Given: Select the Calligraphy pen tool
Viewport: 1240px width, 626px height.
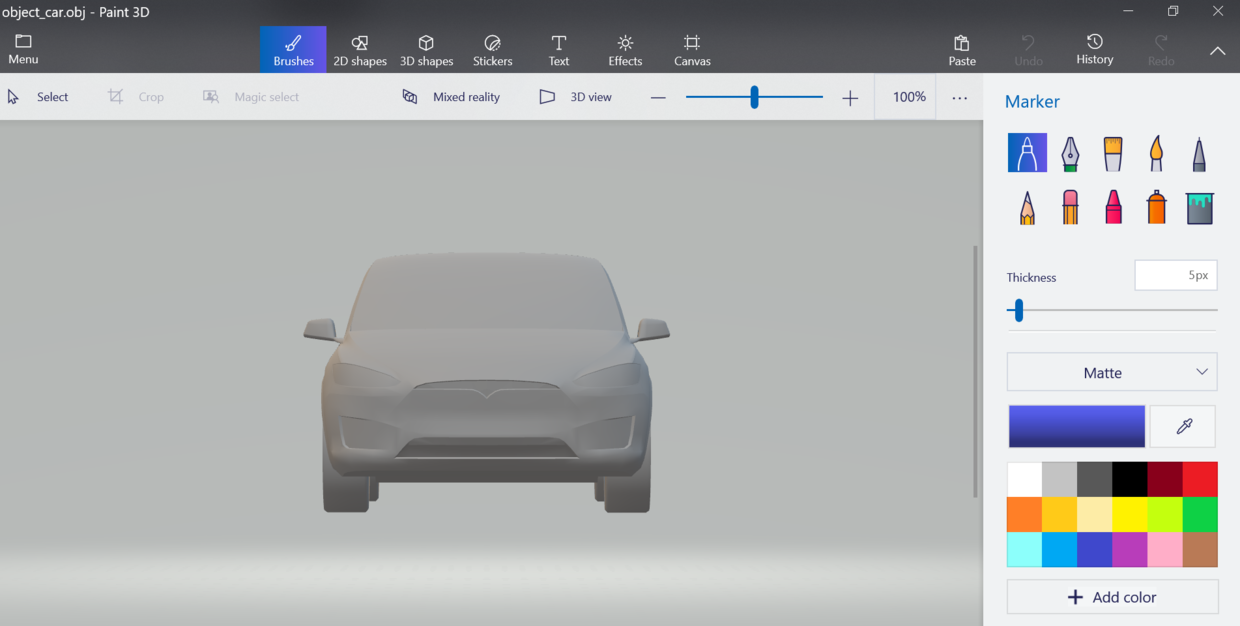Looking at the screenshot, I should click(x=1070, y=153).
